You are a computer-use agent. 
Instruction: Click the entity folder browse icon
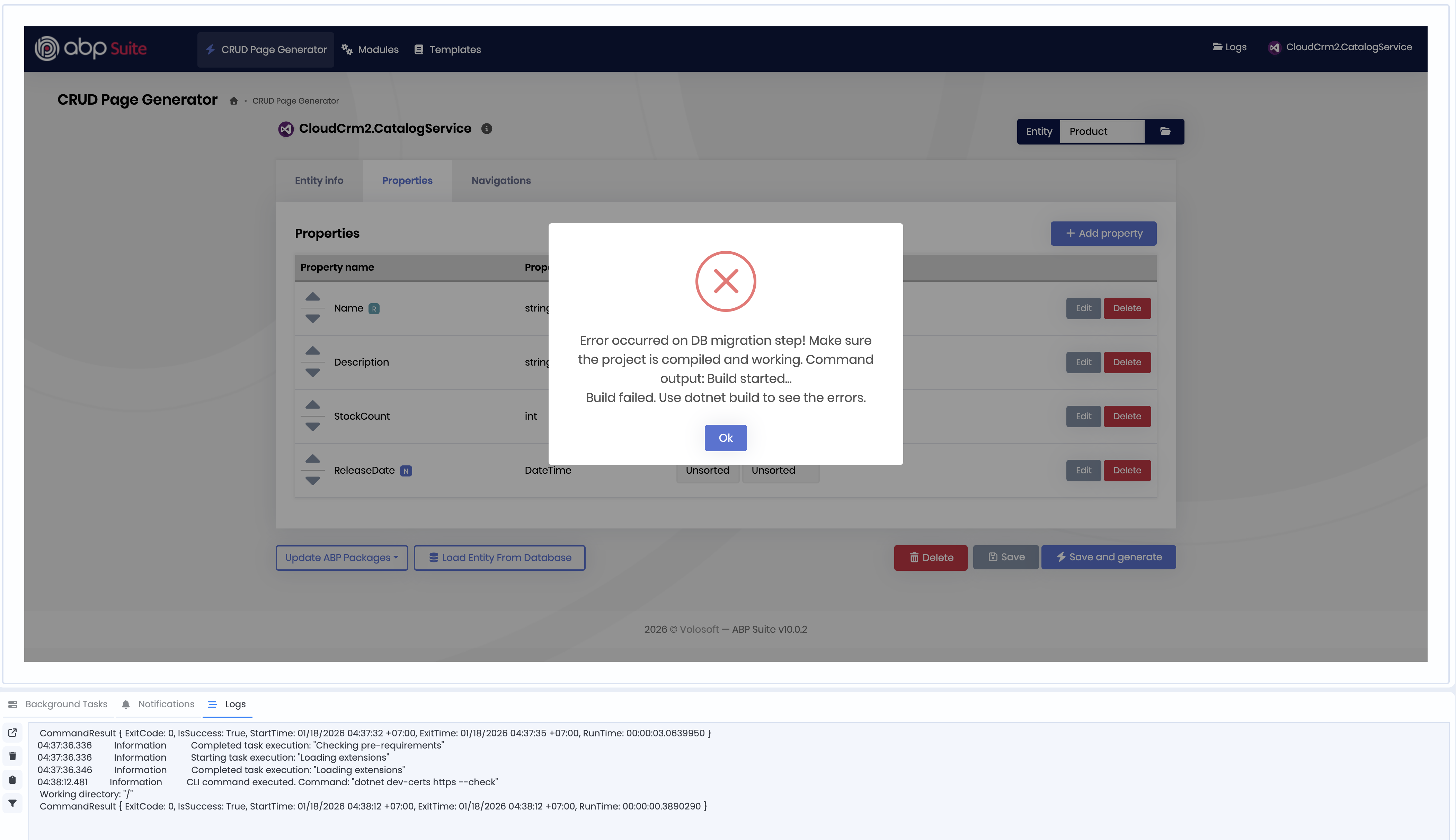pyautogui.click(x=1165, y=131)
